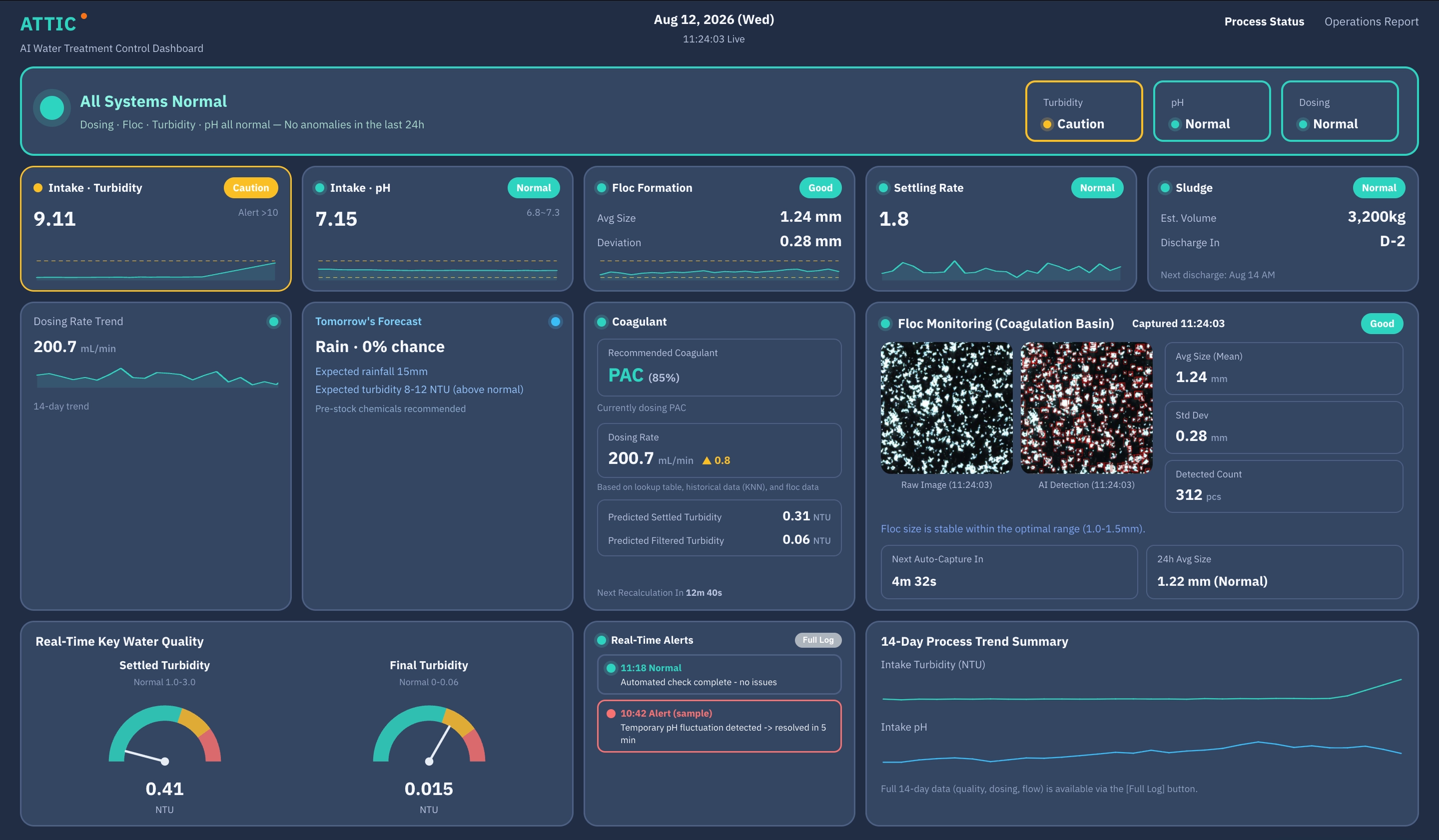Click the red dot on 10:42 alert
The image size is (1439, 840).
click(x=611, y=714)
